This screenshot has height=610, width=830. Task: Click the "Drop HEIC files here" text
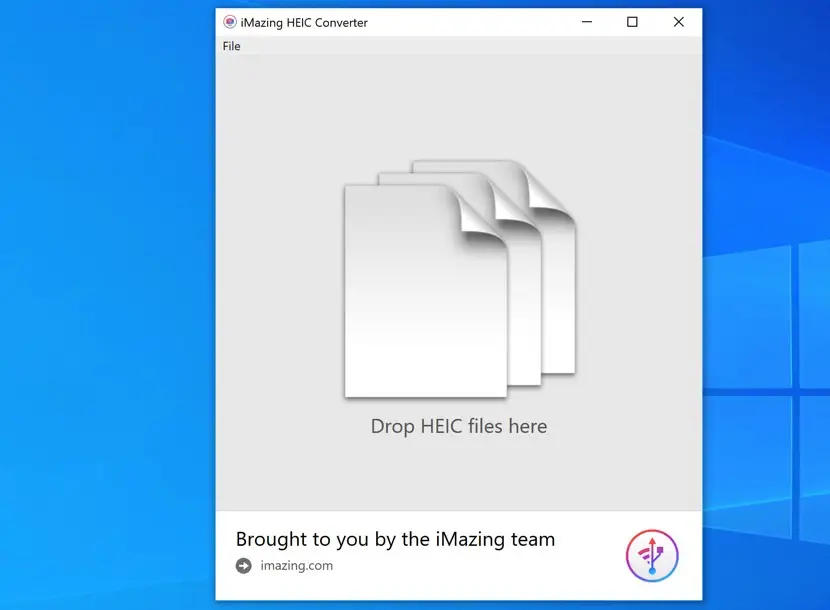pos(459,426)
